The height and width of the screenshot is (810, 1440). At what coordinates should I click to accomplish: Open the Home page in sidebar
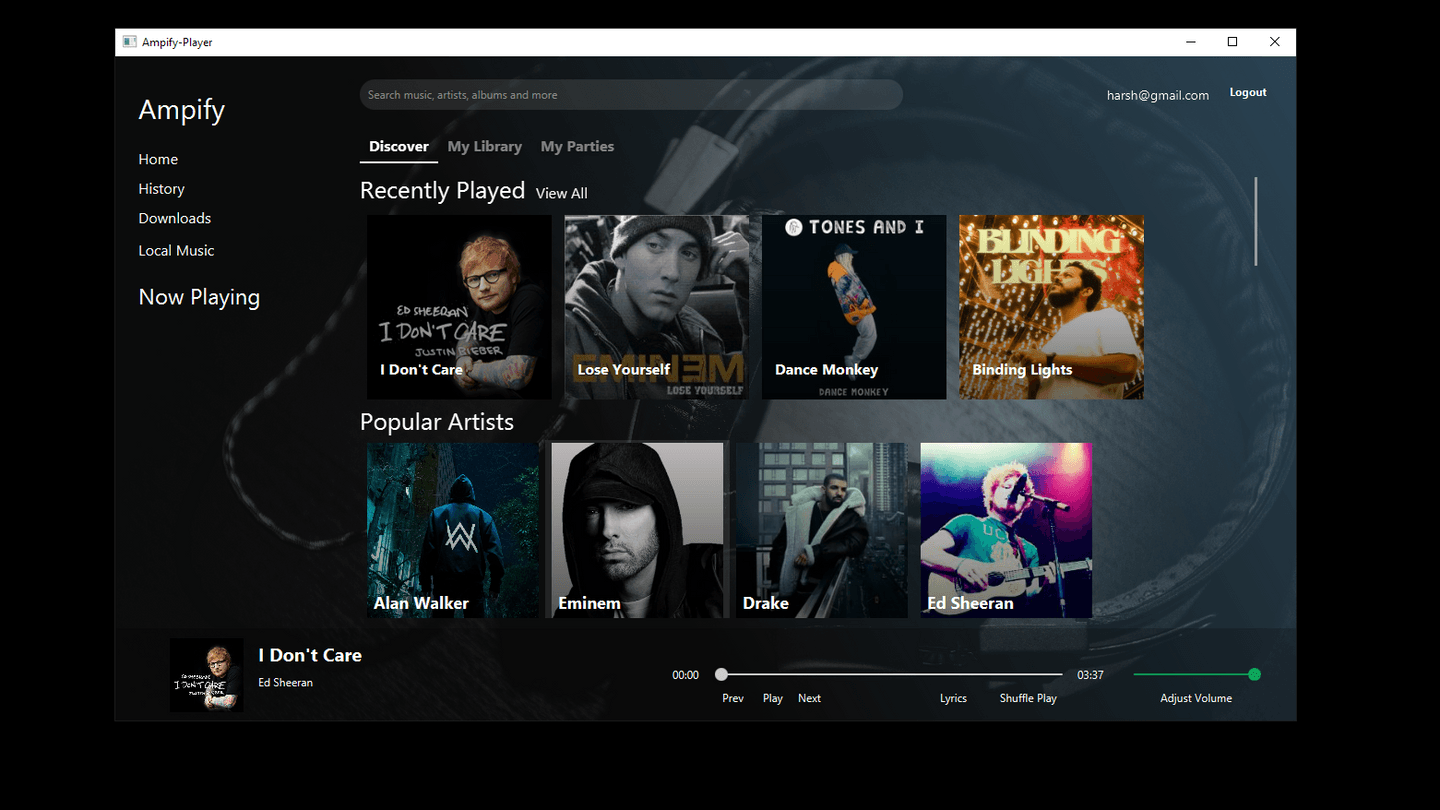click(158, 159)
